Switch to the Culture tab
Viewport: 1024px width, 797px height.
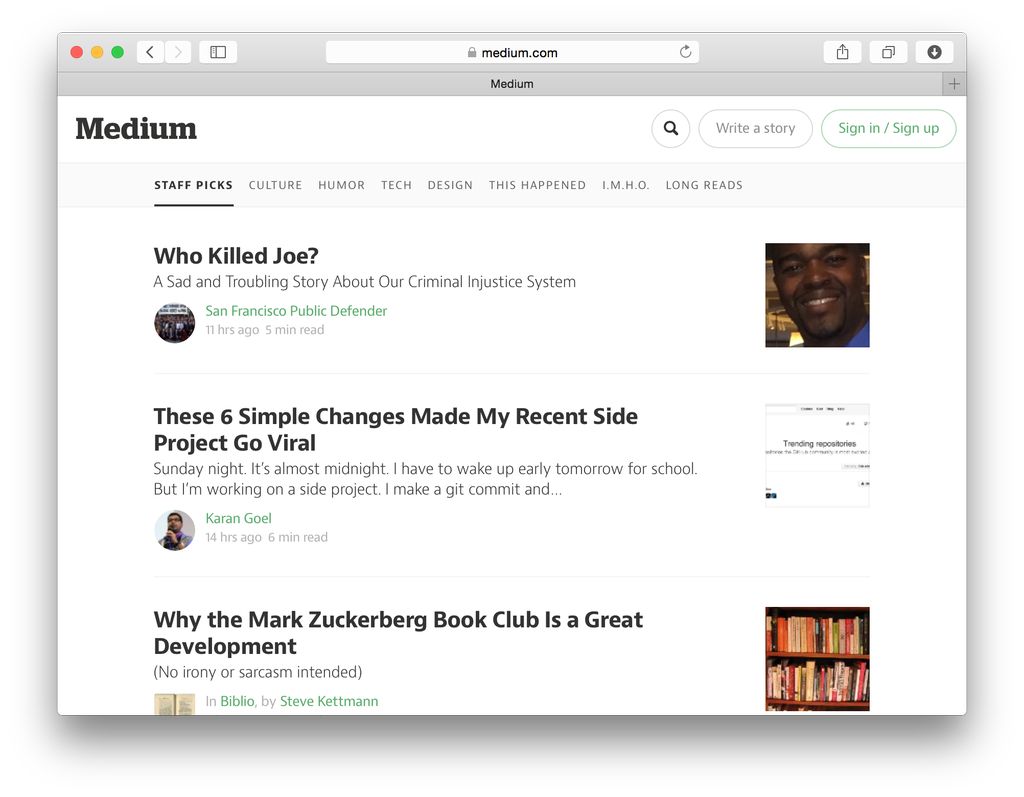276,186
